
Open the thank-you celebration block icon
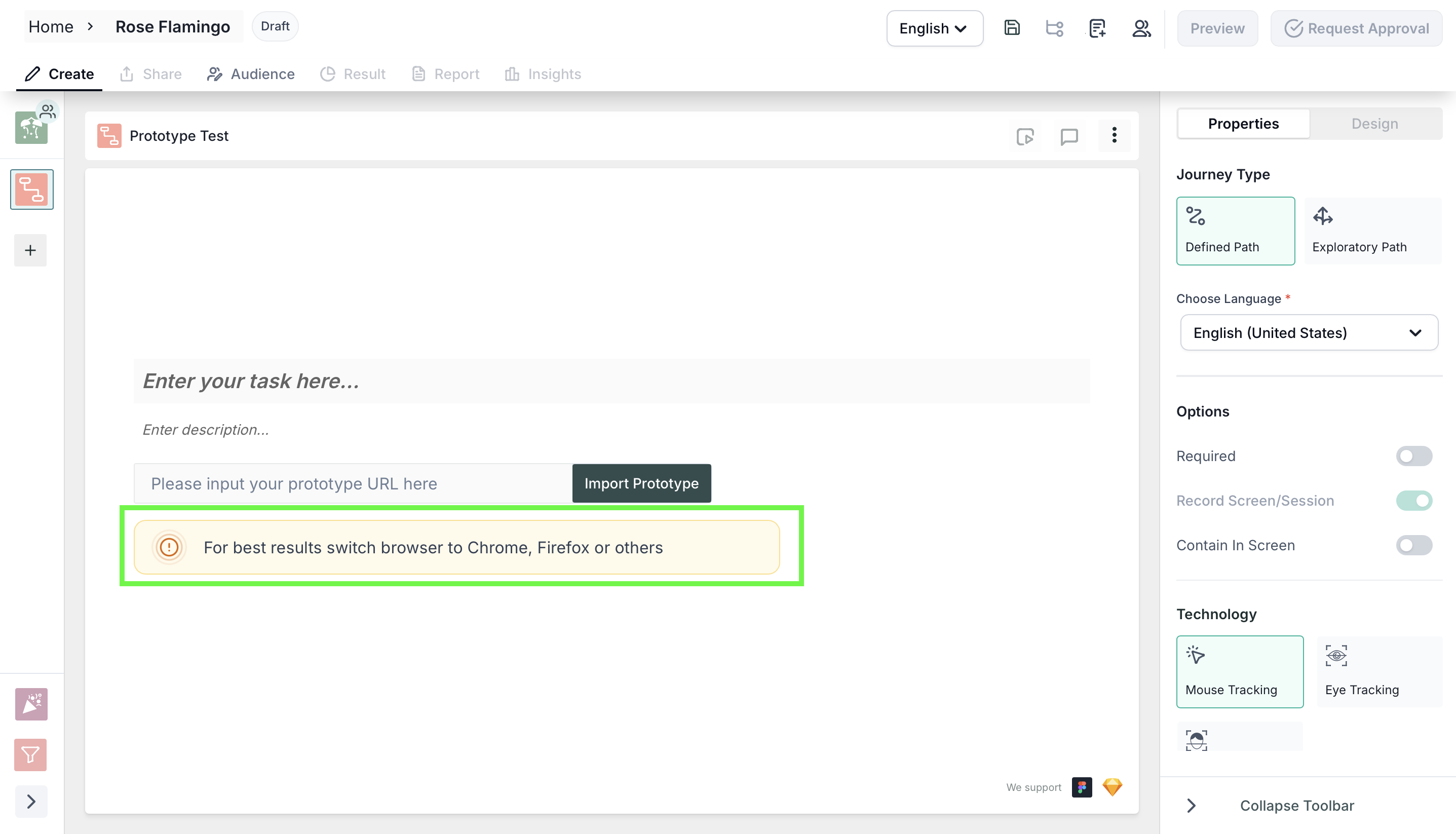[31, 704]
